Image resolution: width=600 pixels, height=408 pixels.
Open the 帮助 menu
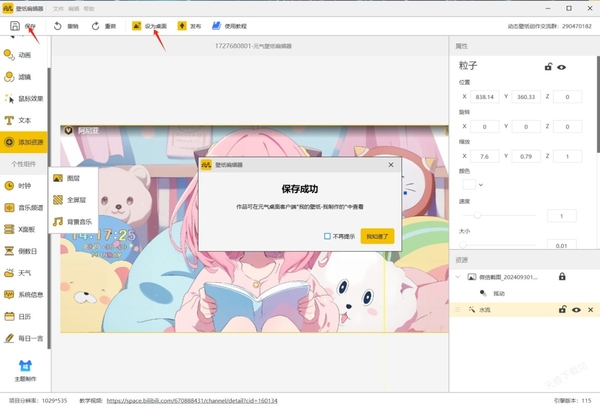tap(89, 8)
